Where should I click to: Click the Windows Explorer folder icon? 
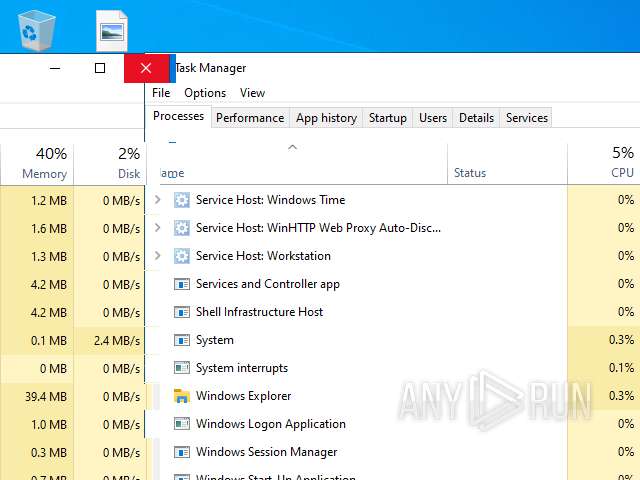[182, 396]
